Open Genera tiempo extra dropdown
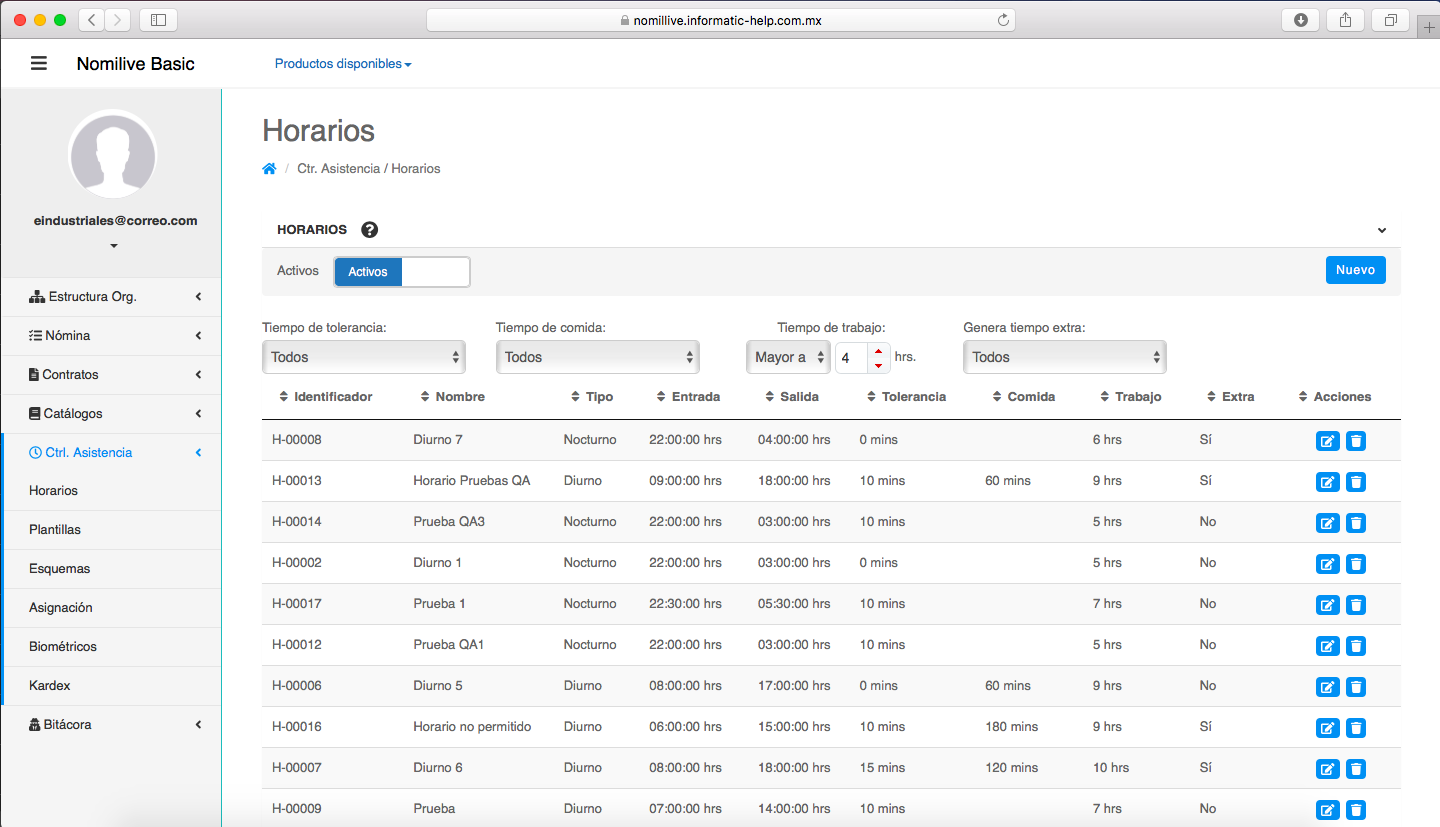The height and width of the screenshot is (827, 1440). coord(1064,357)
